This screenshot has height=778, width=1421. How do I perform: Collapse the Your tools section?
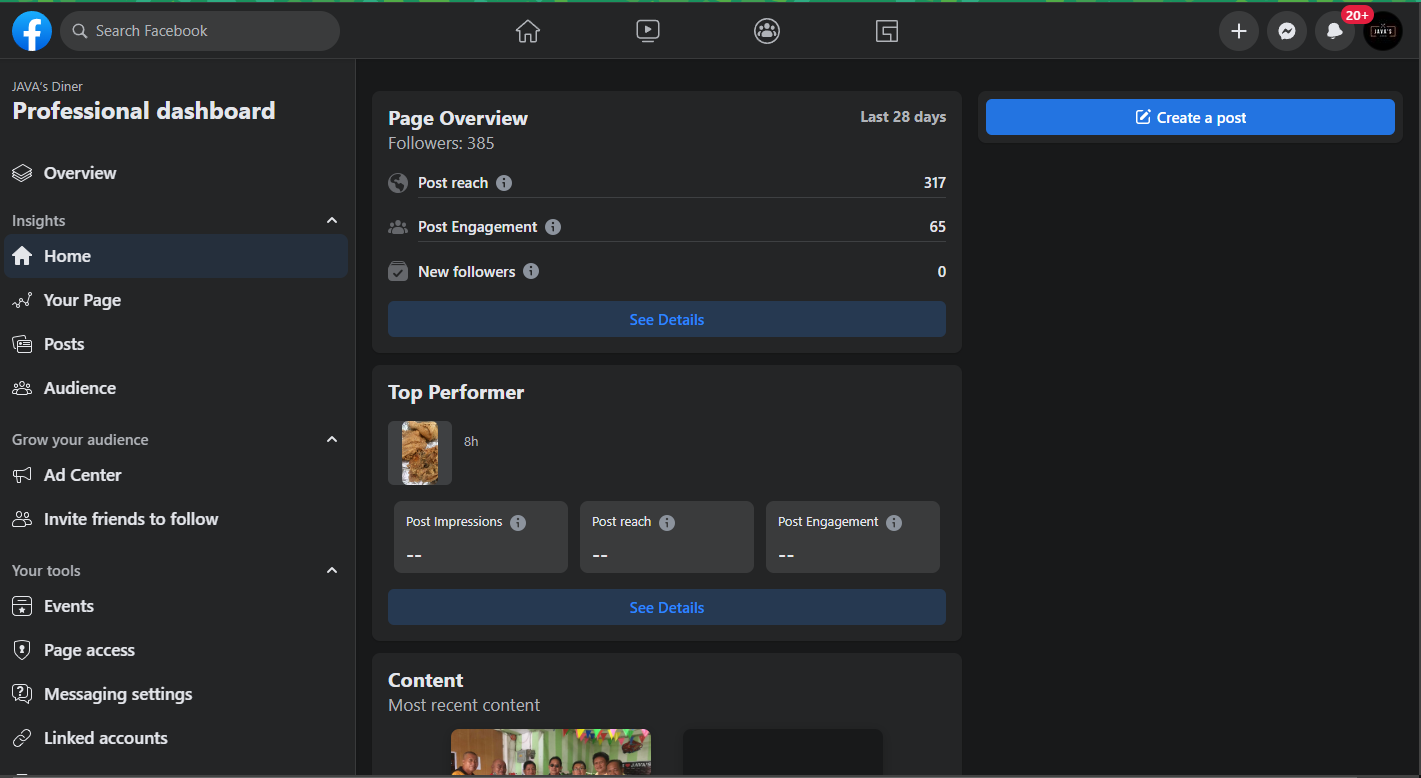coord(332,570)
